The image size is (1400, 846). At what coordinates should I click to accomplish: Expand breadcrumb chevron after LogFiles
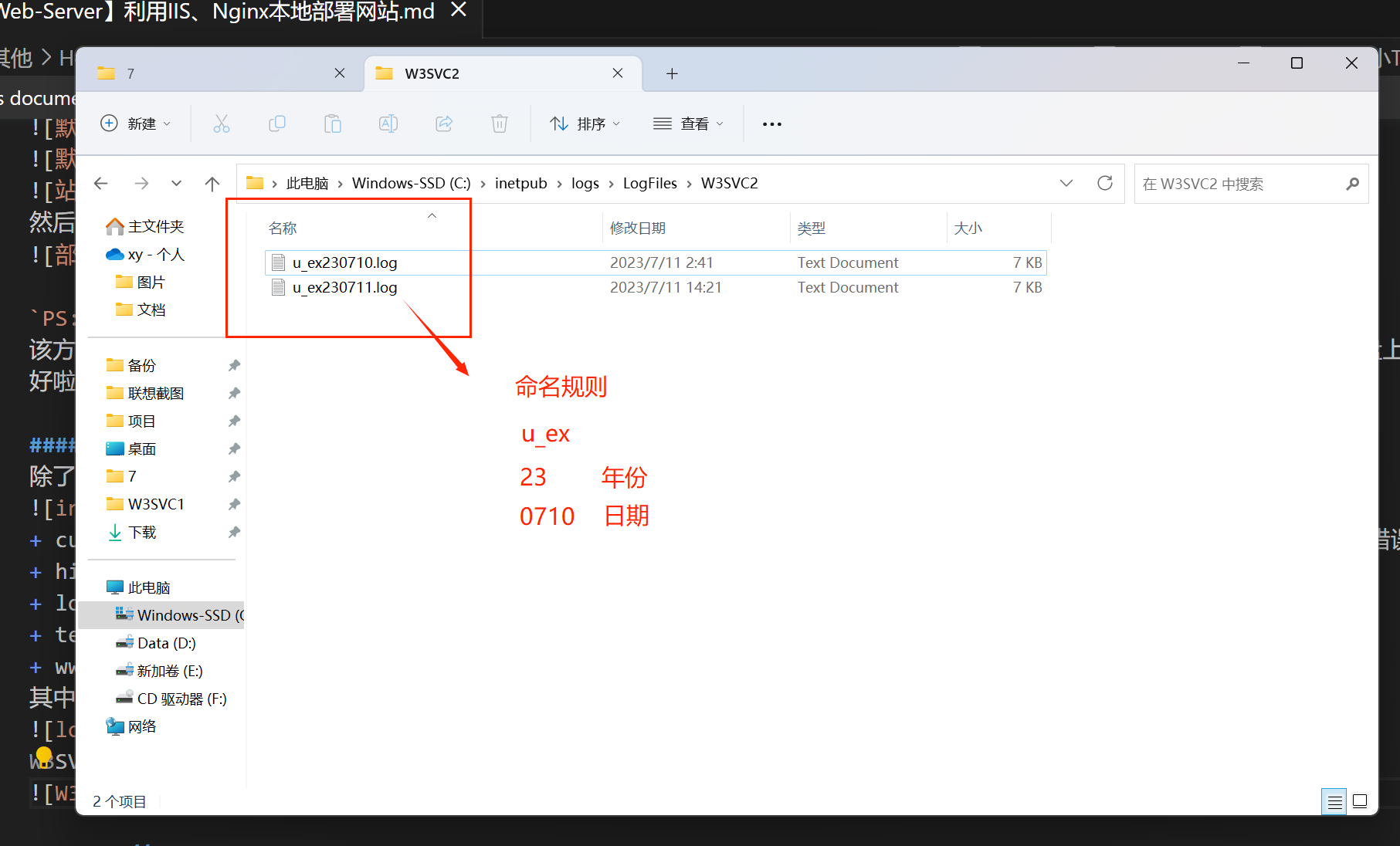[689, 184]
